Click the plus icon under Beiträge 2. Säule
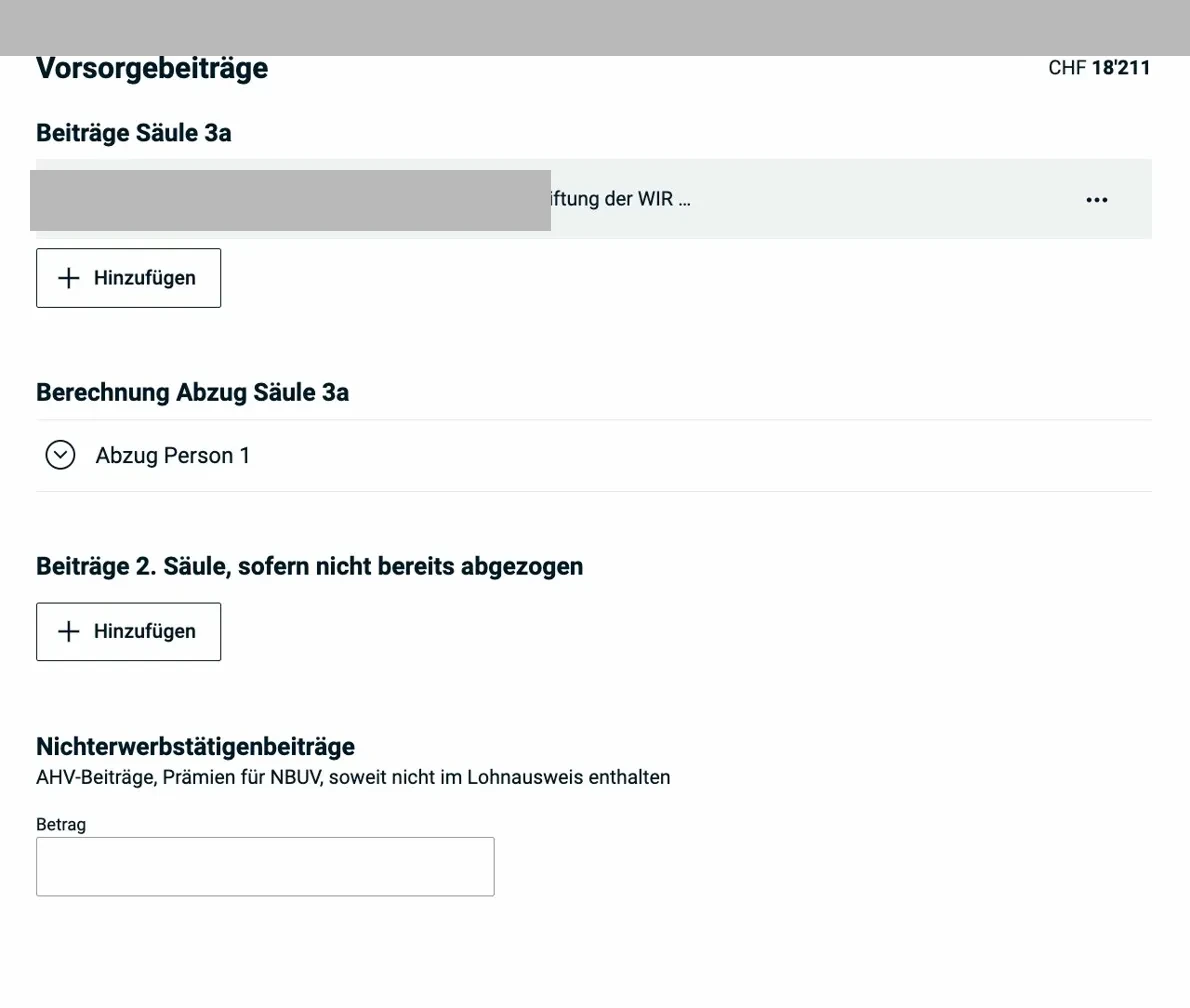 click(x=67, y=631)
